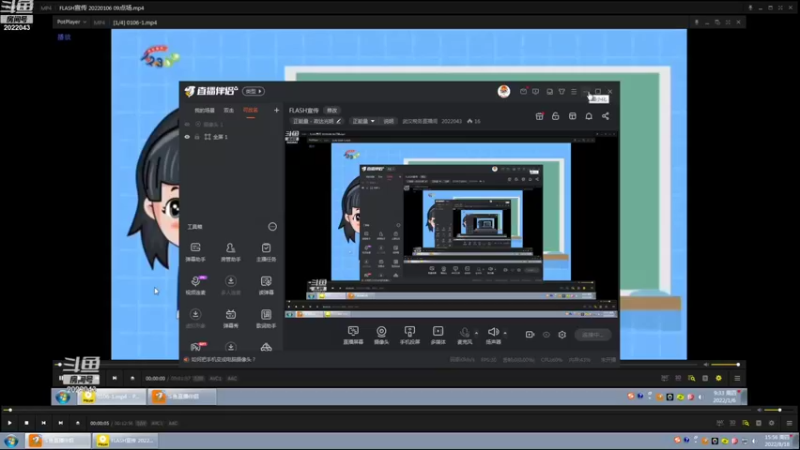Switch to the Douyu streaming app taskbar item
The width and height of the screenshot is (800, 450).
[59, 440]
